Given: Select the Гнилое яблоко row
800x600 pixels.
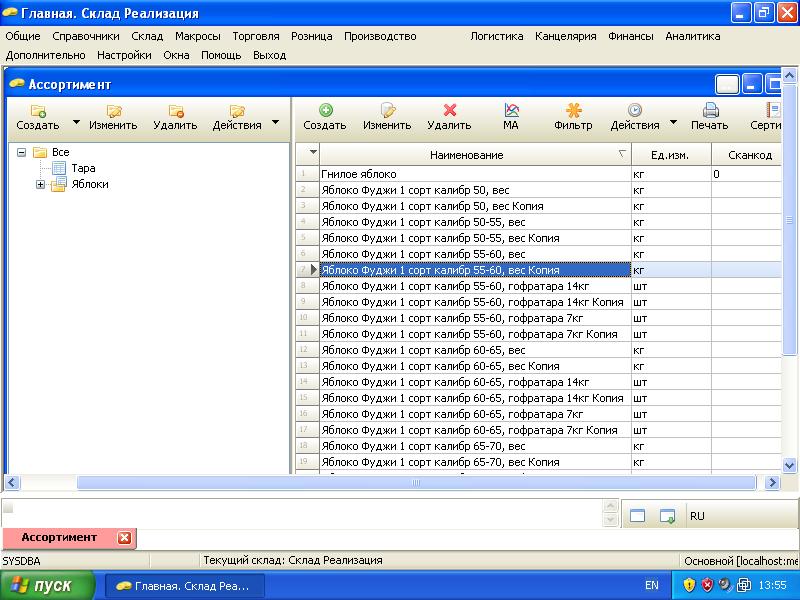Looking at the screenshot, I should click(475, 174).
